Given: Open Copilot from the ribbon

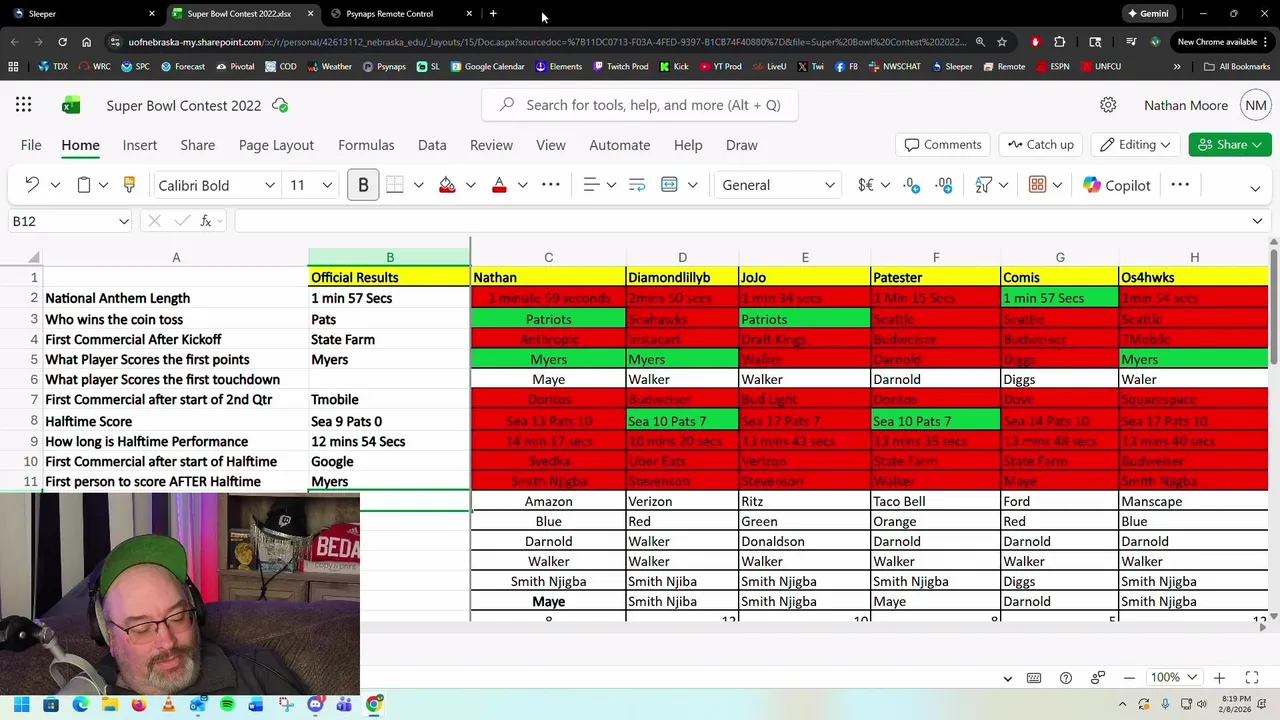Looking at the screenshot, I should pyautogui.click(x=1116, y=185).
